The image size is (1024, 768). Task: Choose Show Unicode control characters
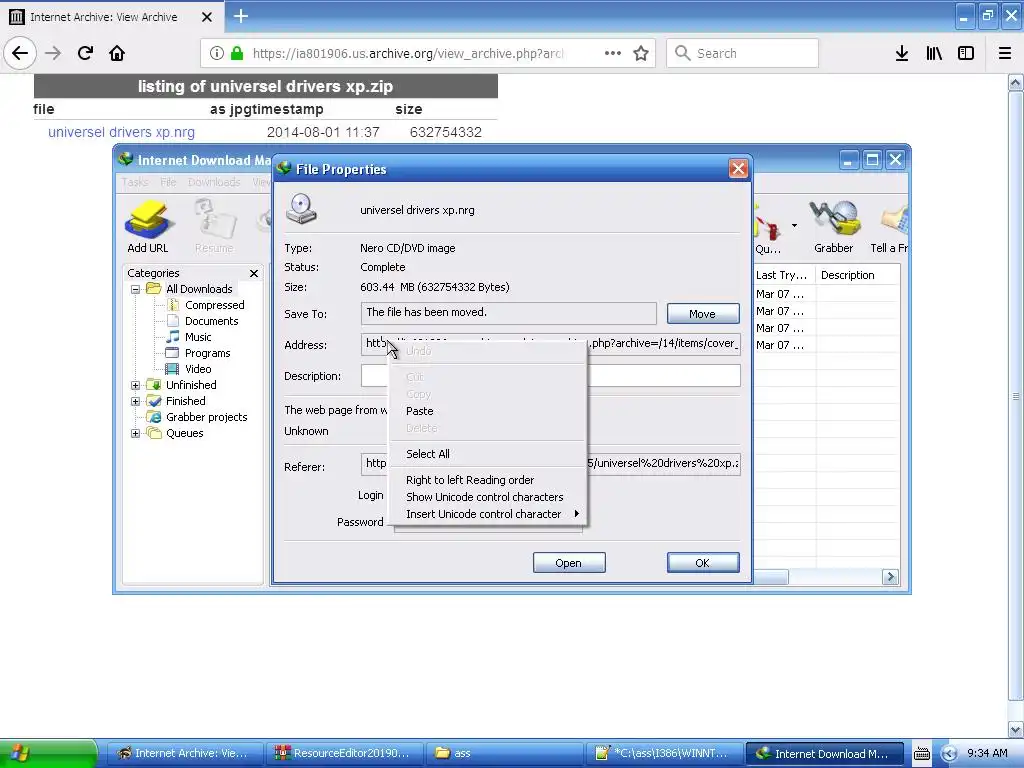(x=487, y=497)
